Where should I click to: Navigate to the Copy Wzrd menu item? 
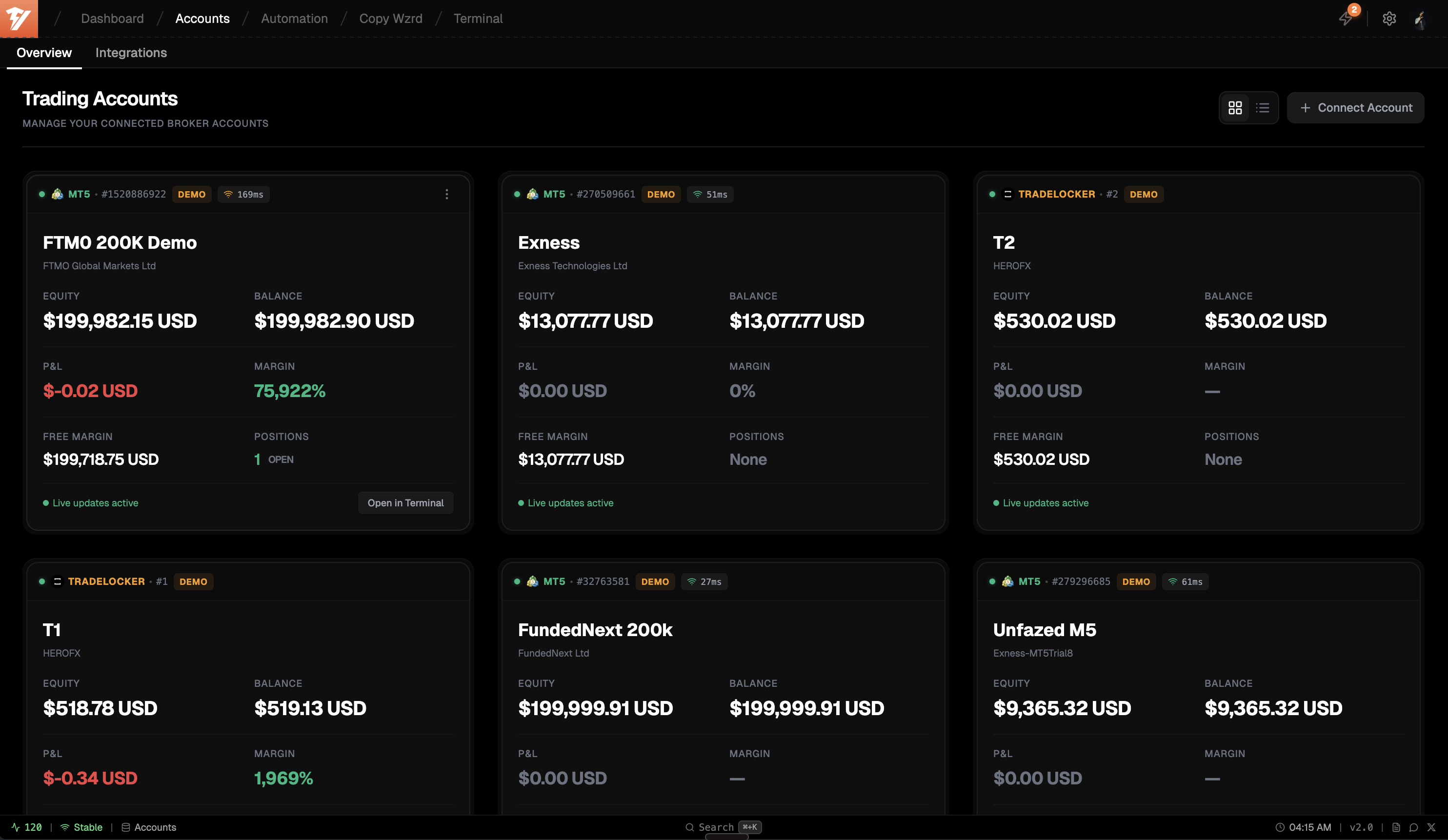391,19
